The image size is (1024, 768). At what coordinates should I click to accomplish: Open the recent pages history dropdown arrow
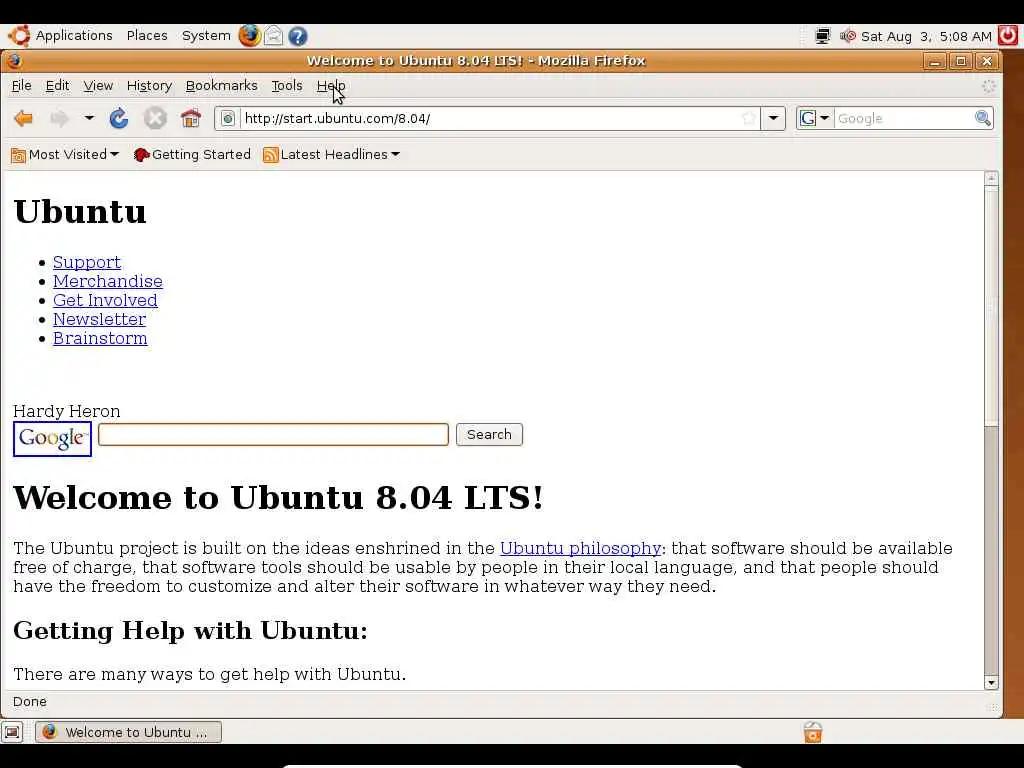[x=89, y=118]
